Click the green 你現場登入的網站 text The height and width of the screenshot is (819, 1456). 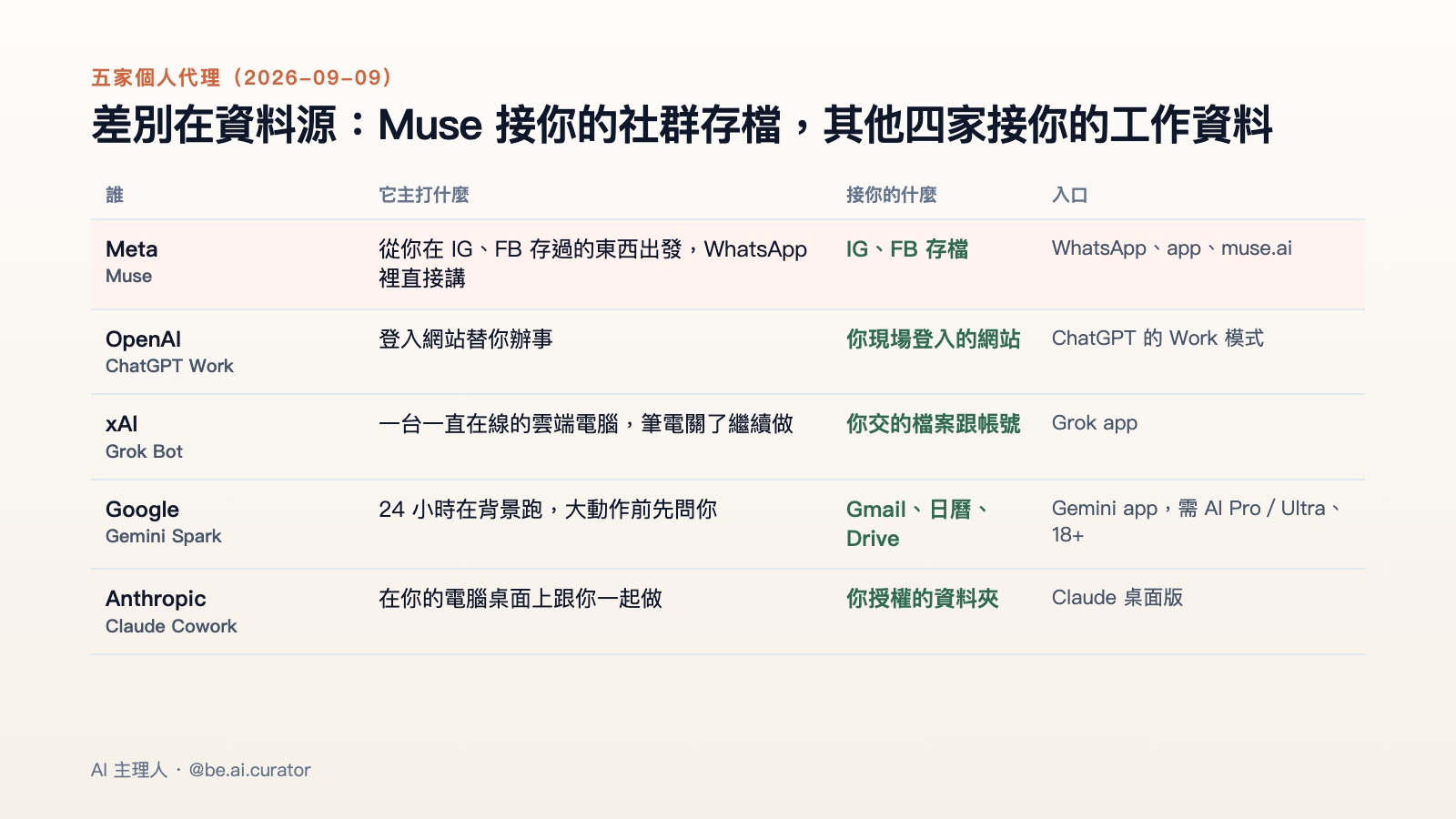pos(934,339)
